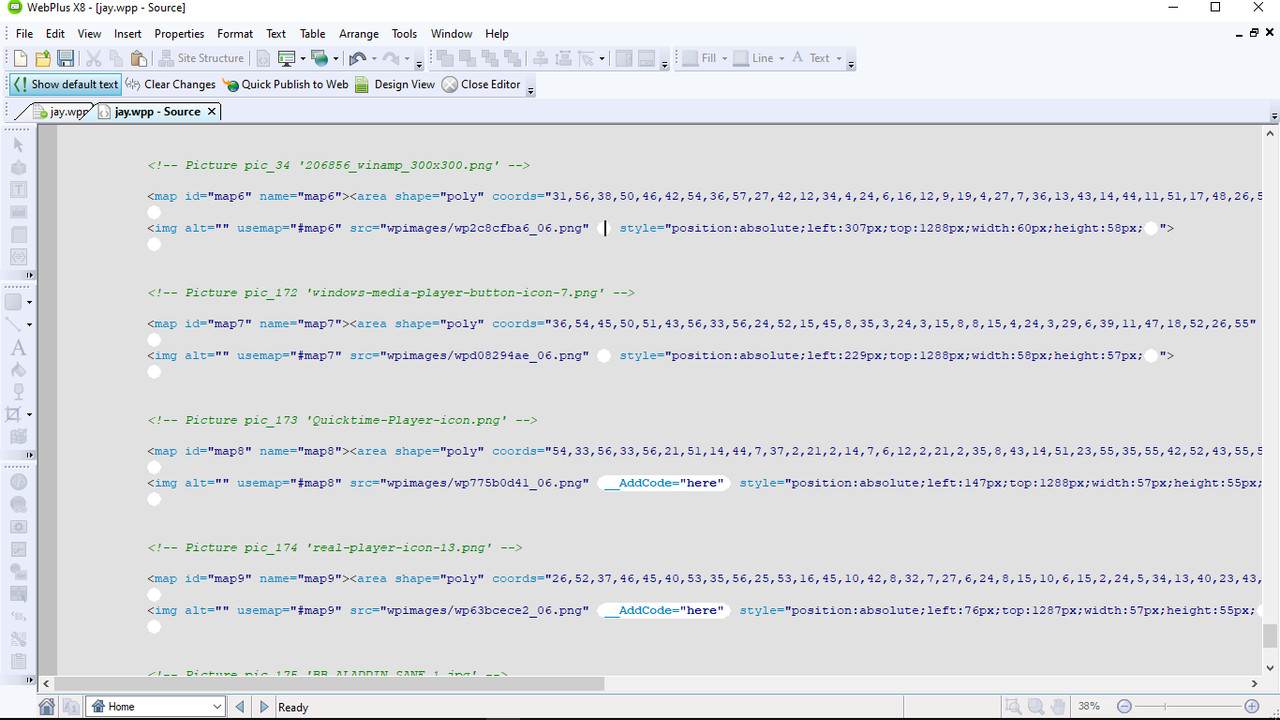
Task: Open the Table menu
Action: click(312, 34)
